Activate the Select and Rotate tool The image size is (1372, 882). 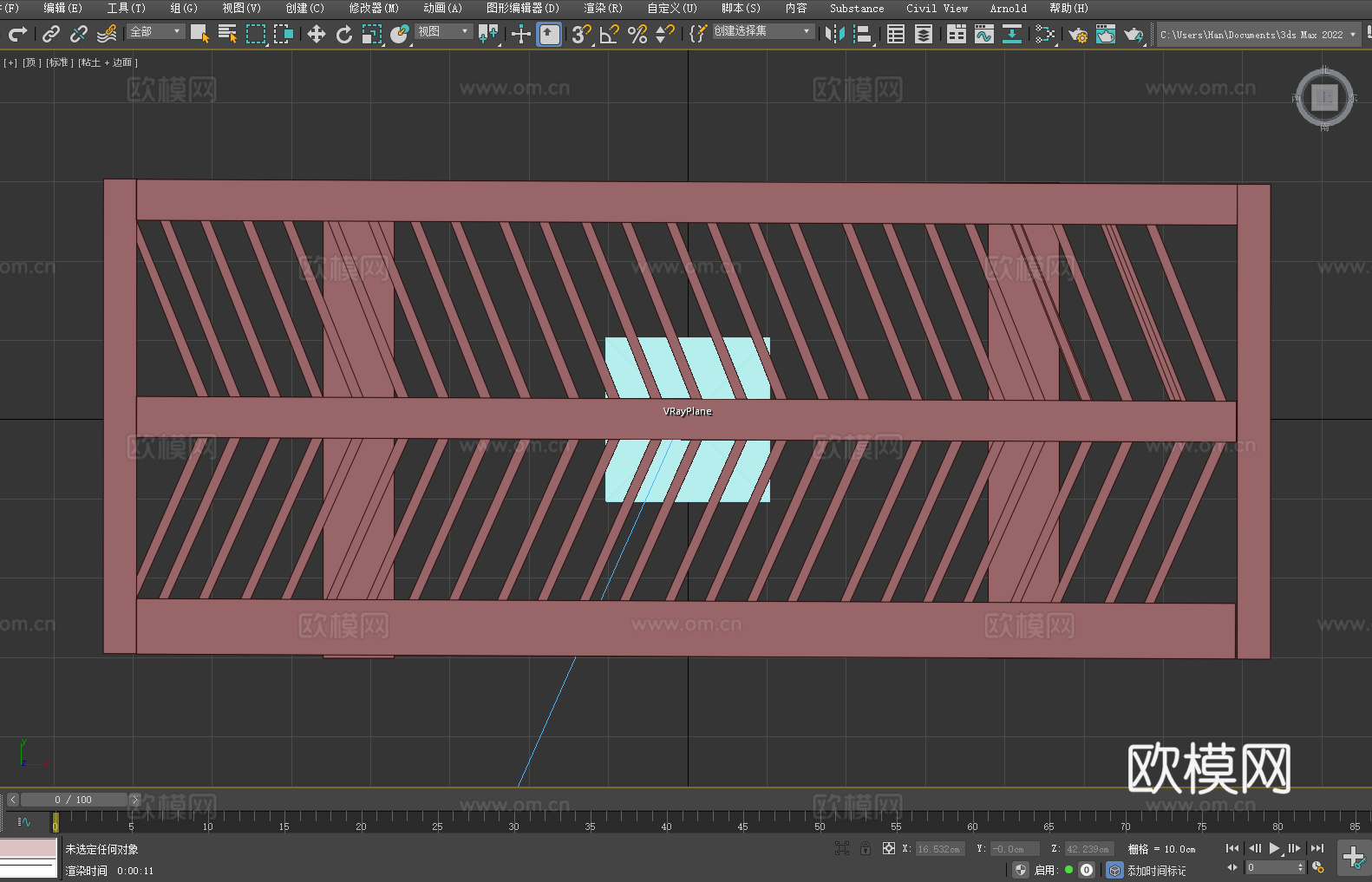[x=344, y=34]
